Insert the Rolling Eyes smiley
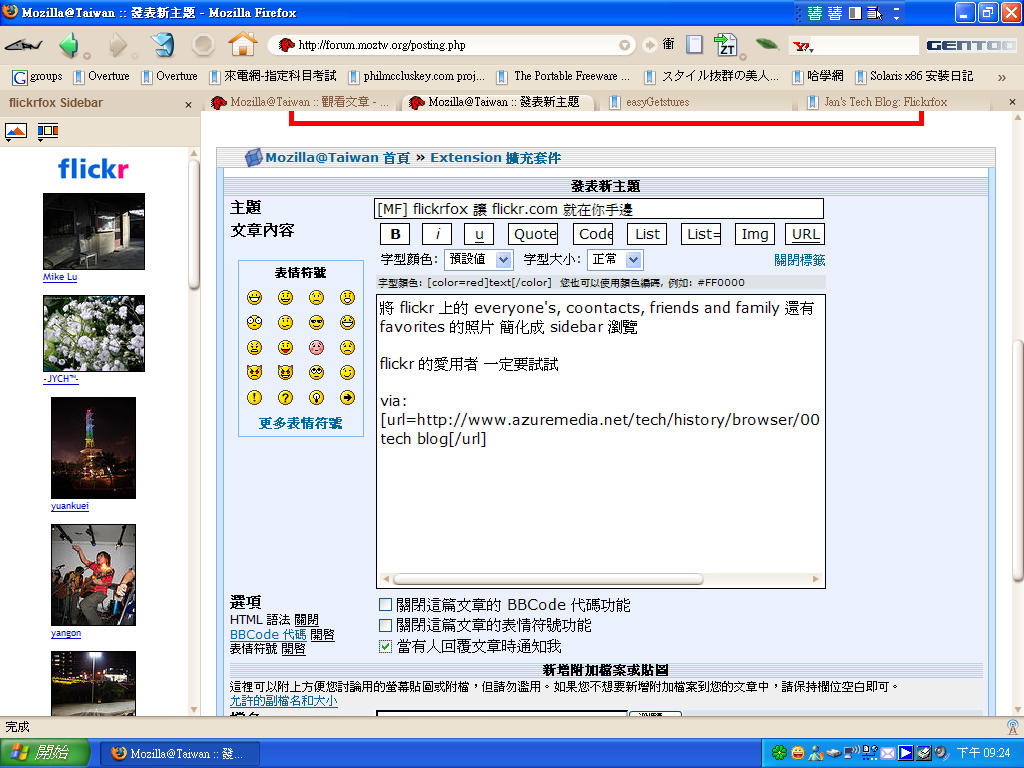This screenshot has height=768, width=1024. 317,372
